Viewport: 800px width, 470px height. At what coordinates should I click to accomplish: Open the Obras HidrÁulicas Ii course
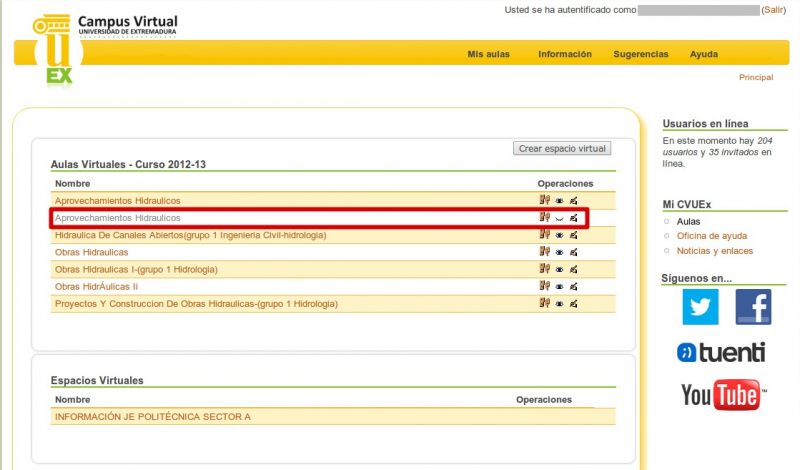[x=96, y=287]
